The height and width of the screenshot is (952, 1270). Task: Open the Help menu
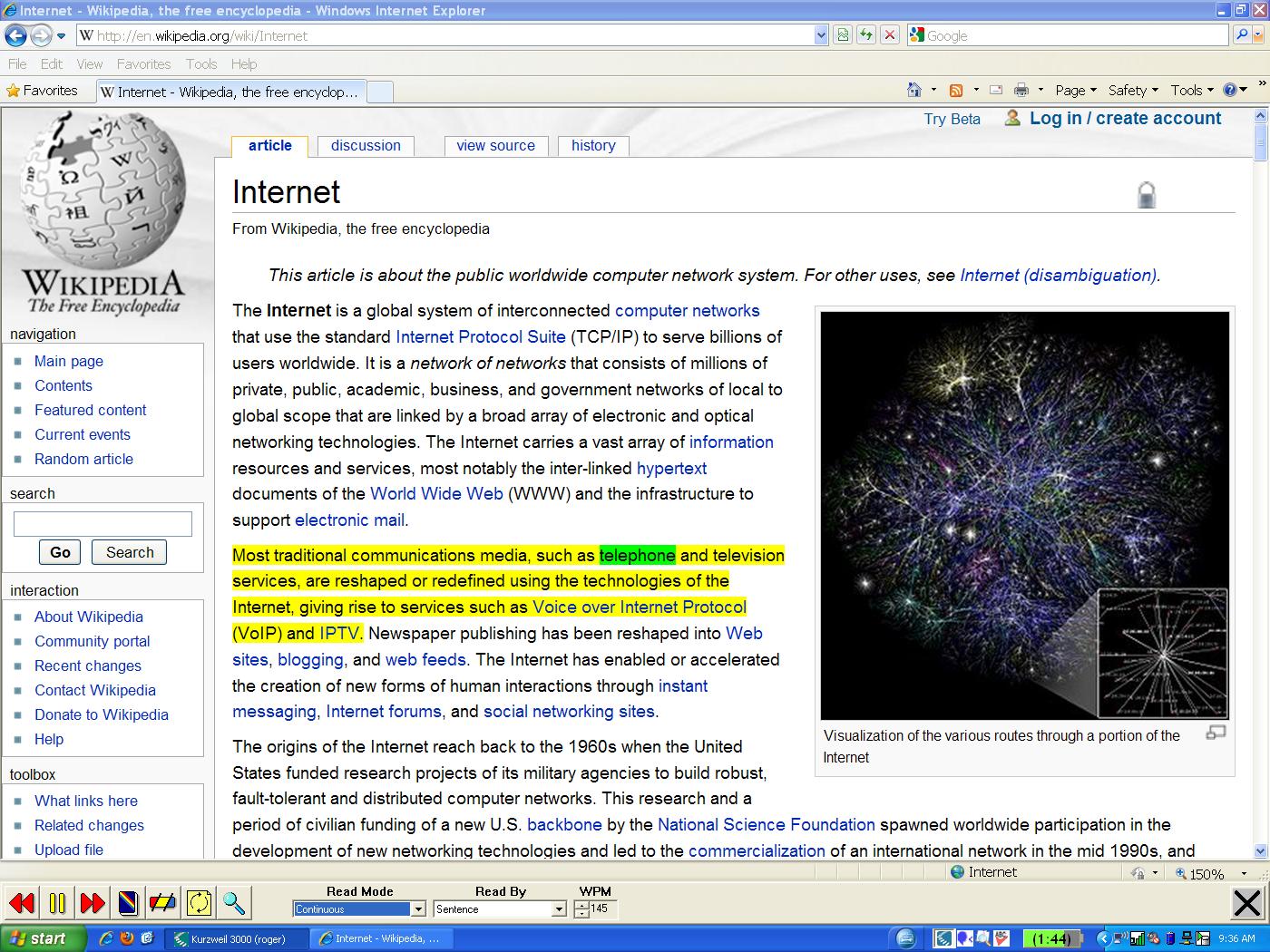click(x=244, y=63)
